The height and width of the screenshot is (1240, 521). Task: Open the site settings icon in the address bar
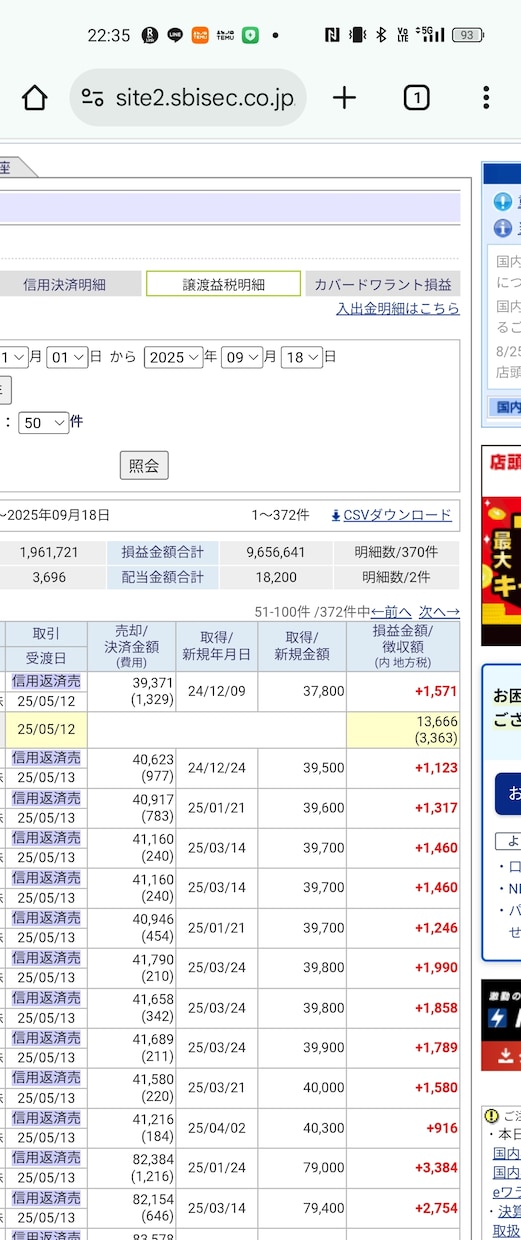(93, 98)
